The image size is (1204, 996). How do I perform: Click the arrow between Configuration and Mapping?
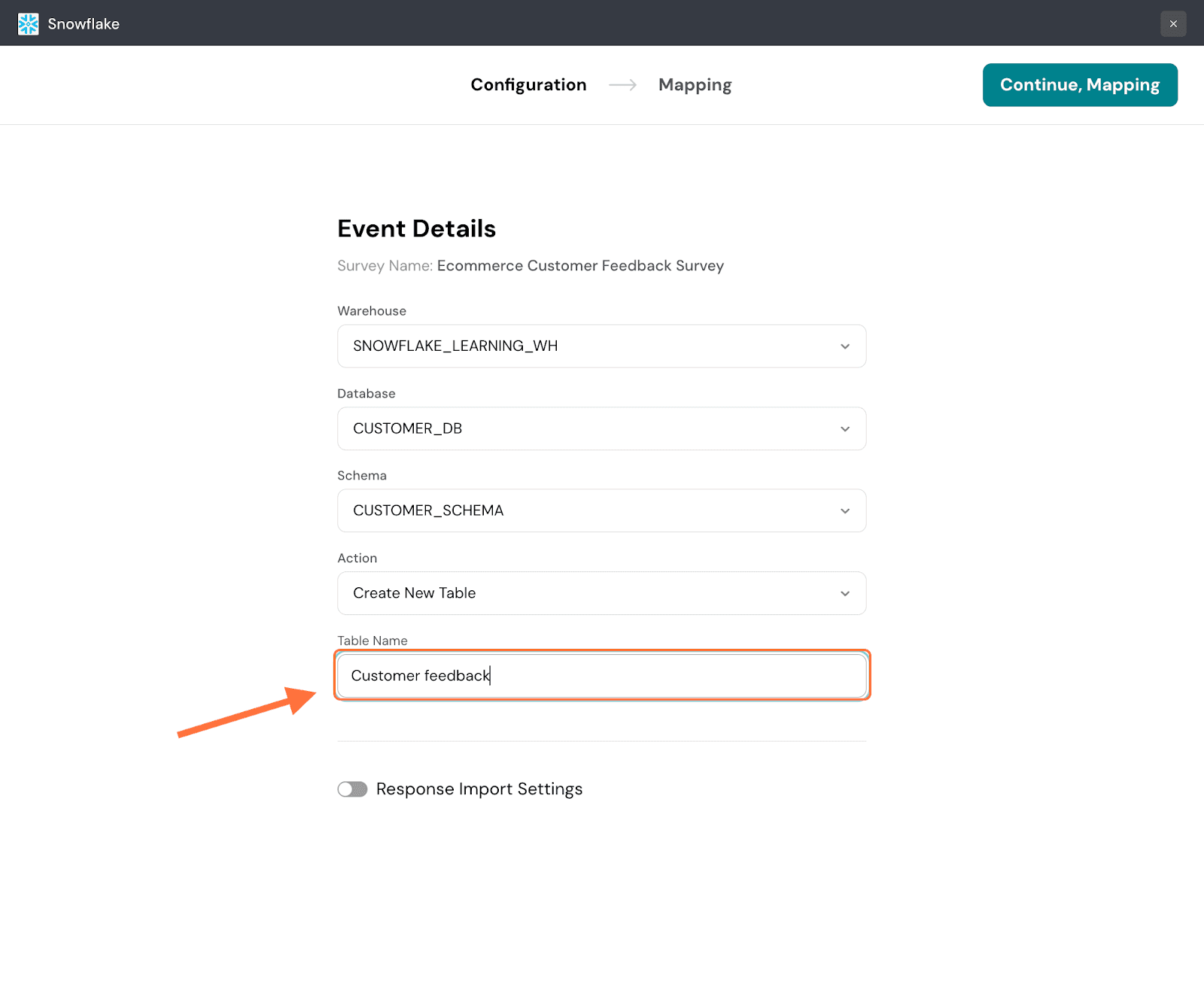click(x=622, y=85)
